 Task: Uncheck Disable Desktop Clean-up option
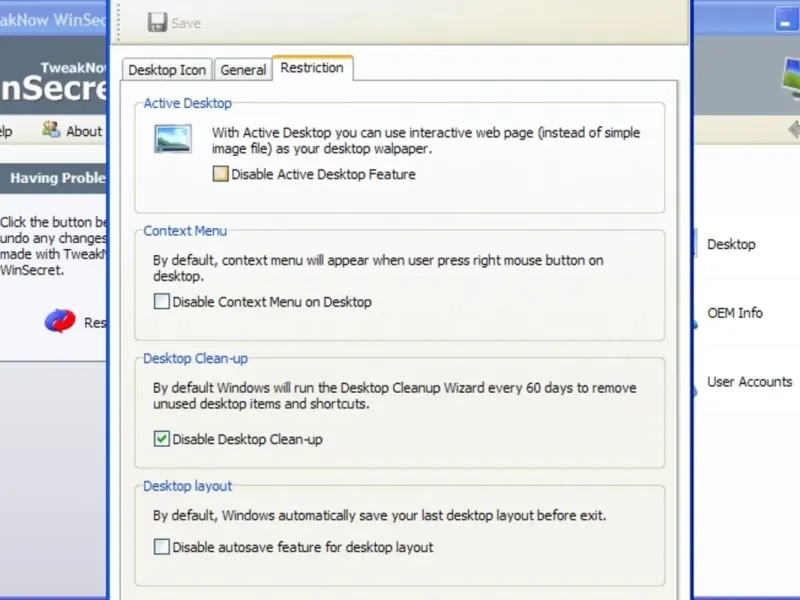[161, 439]
